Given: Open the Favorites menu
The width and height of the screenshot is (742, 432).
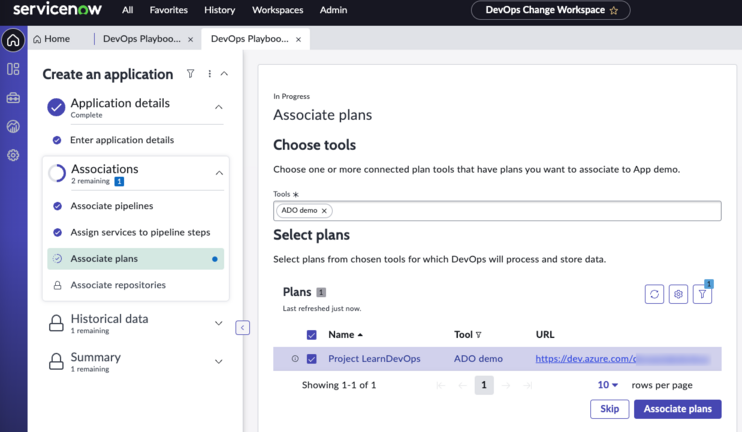Looking at the screenshot, I should point(168,10).
